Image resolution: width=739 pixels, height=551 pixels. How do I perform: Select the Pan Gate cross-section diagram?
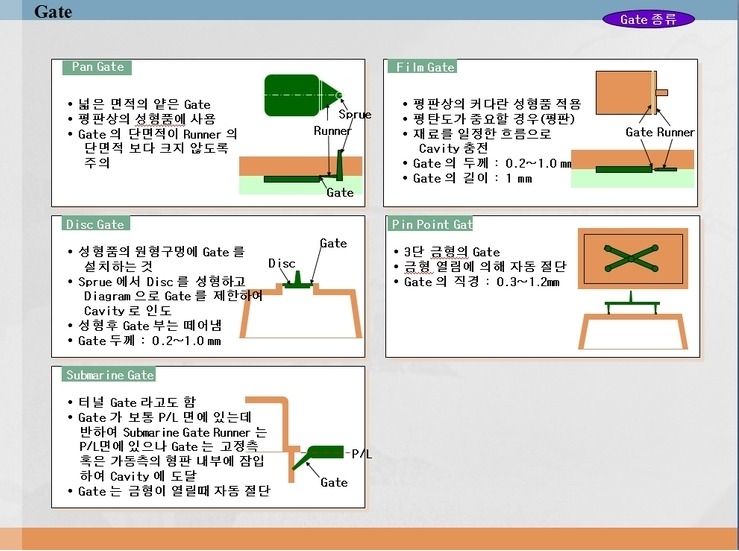[301, 172]
